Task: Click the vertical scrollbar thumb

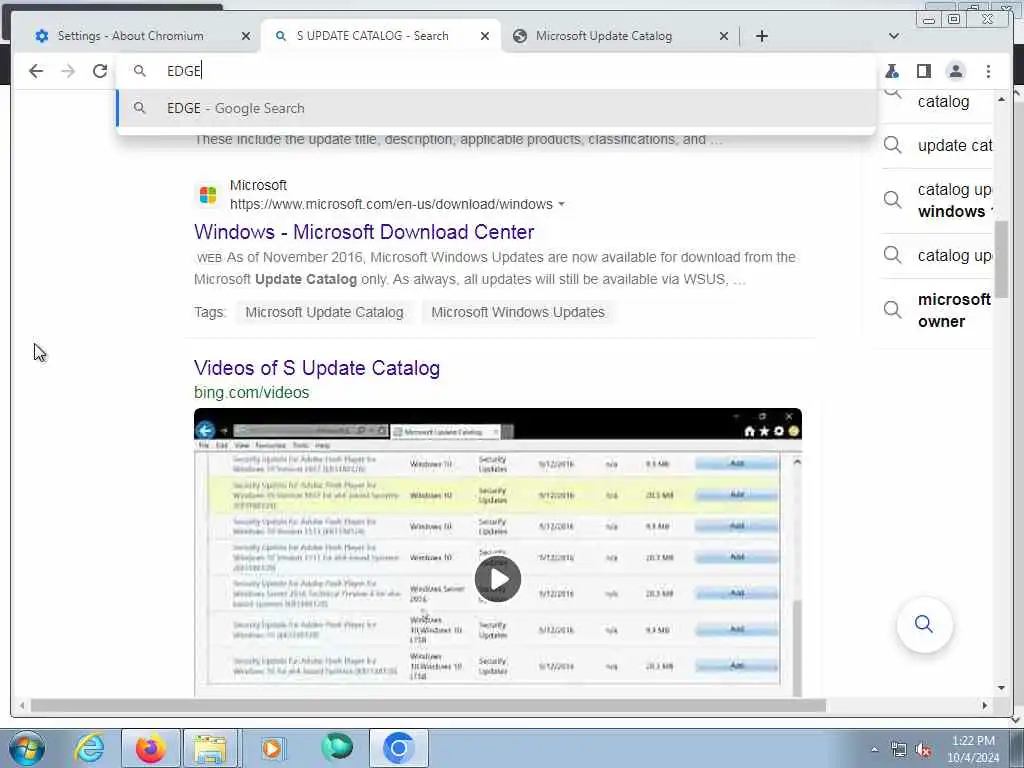Action: (x=1001, y=259)
